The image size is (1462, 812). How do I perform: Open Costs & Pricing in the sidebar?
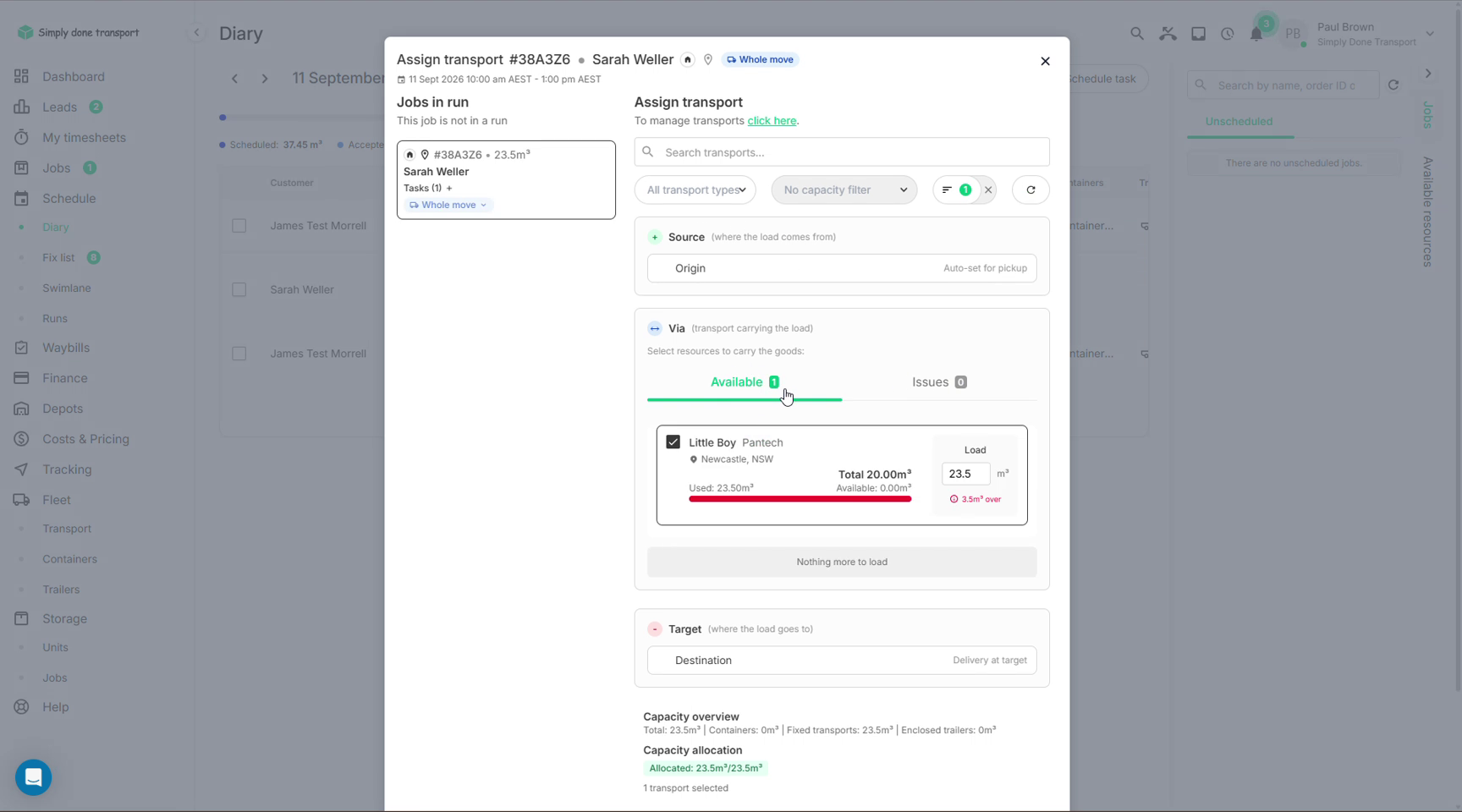click(85, 439)
